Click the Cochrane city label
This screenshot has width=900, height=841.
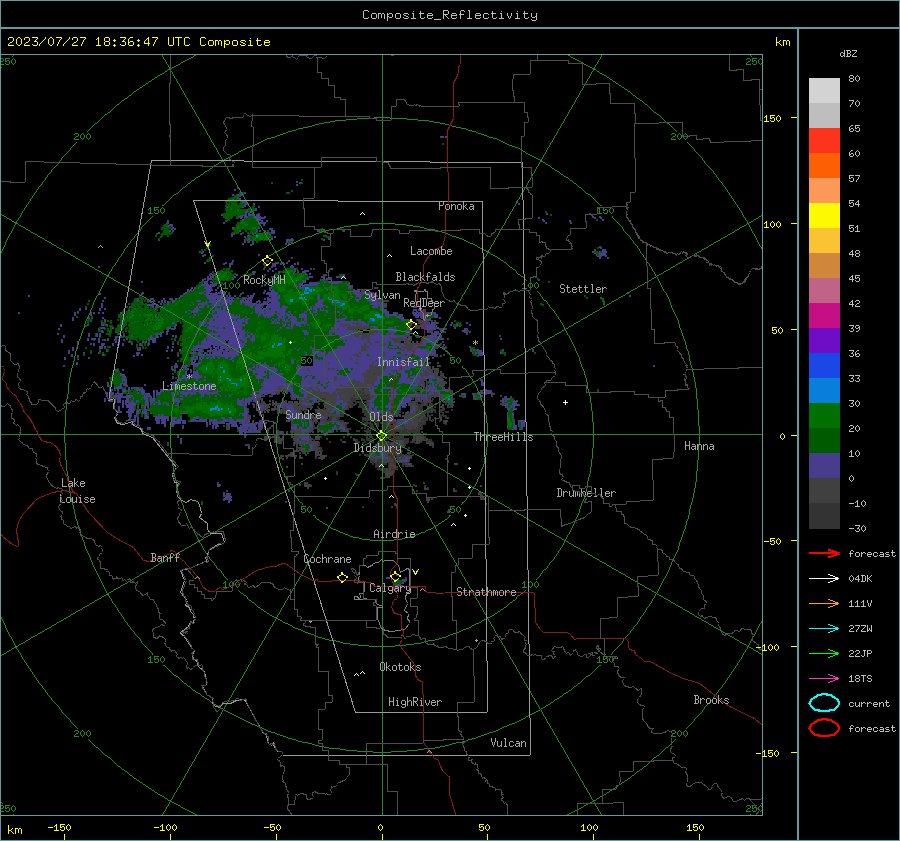coord(327,559)
